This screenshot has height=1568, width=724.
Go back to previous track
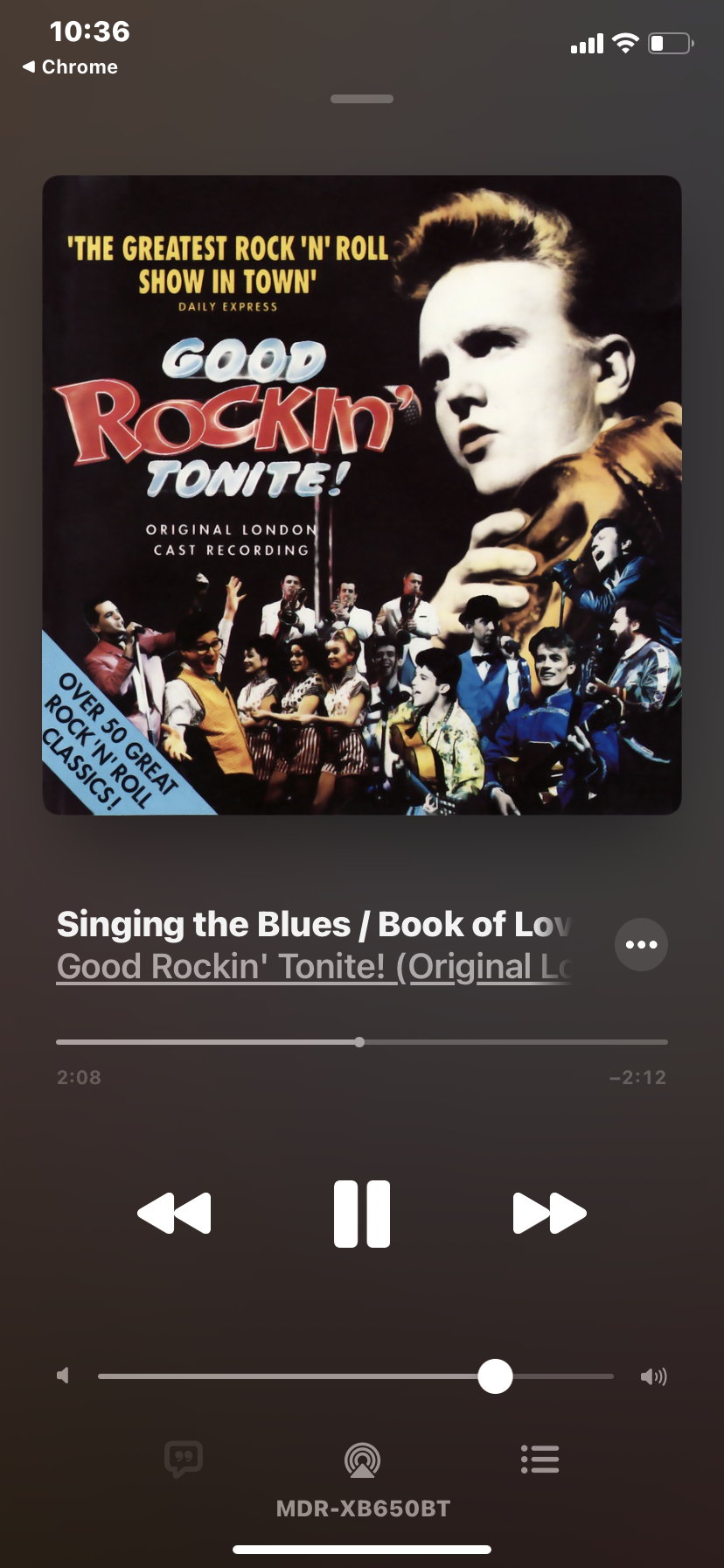click(x=174, y=1214)
